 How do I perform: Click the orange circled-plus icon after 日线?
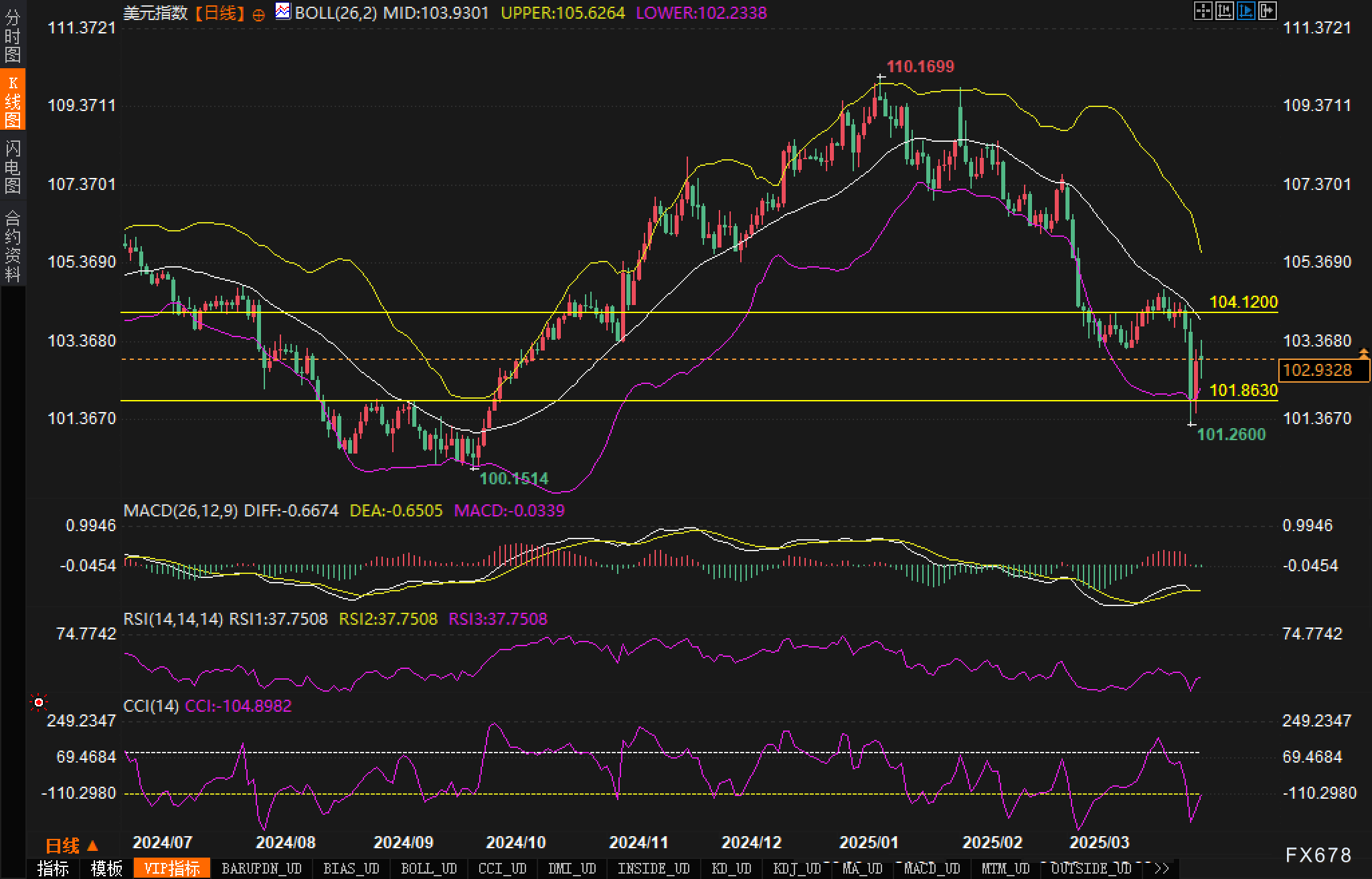click(x=258, y=15)
